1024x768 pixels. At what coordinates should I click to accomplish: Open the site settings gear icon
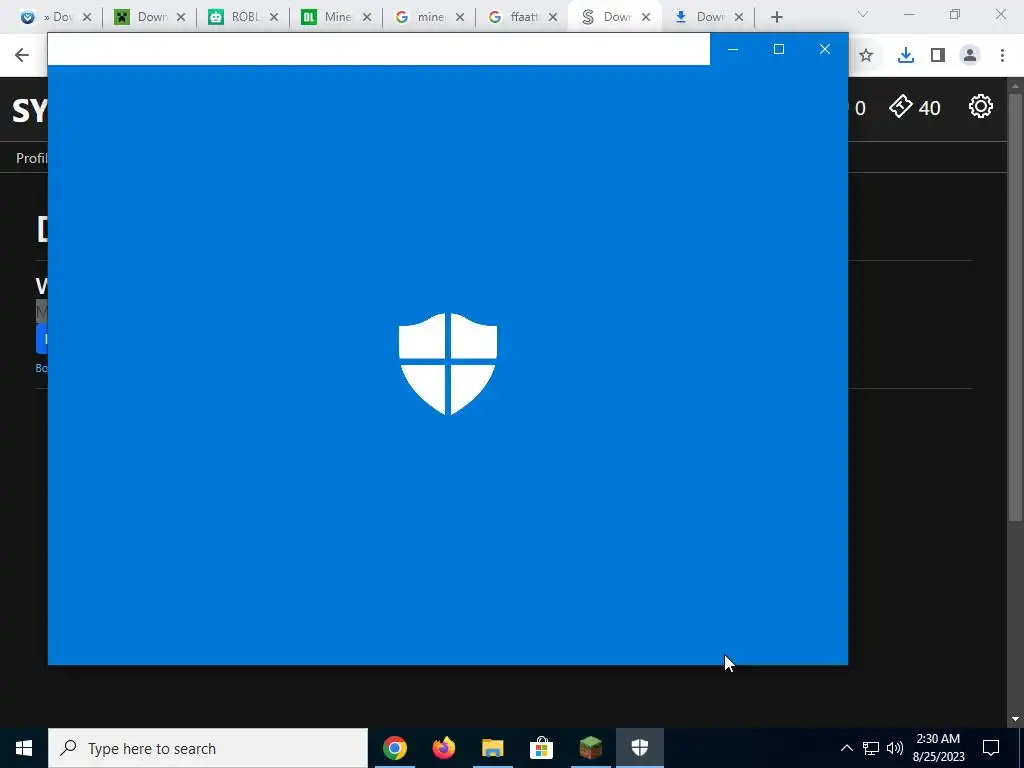point(980,106)
